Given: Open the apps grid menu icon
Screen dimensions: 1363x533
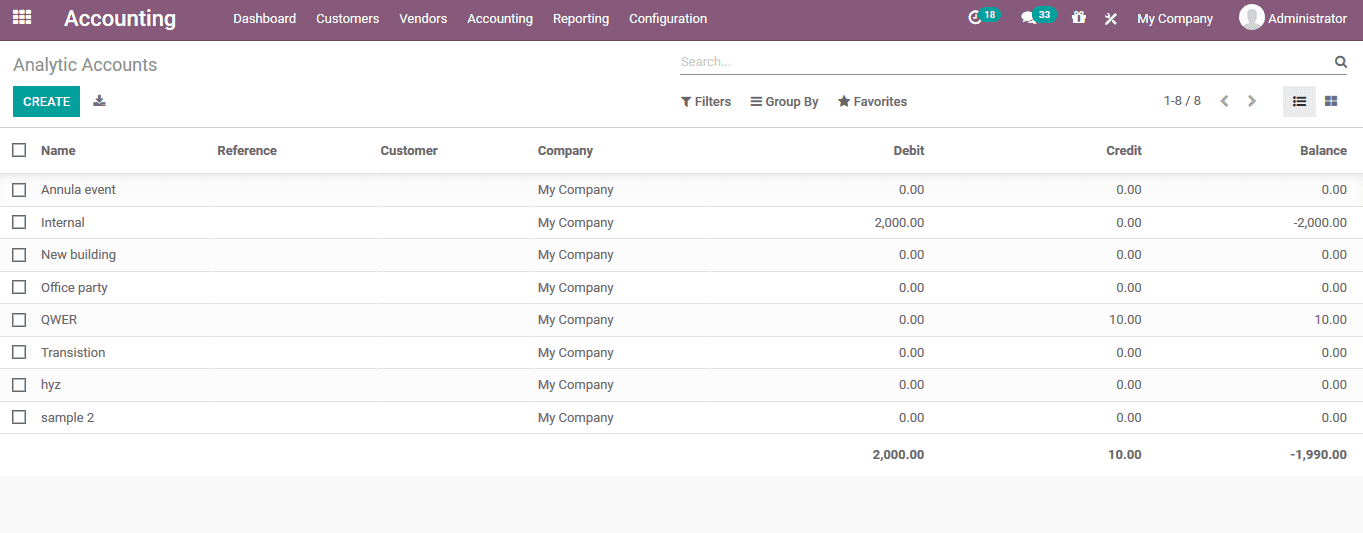Looking at the screenshot, I should (22, 18).
